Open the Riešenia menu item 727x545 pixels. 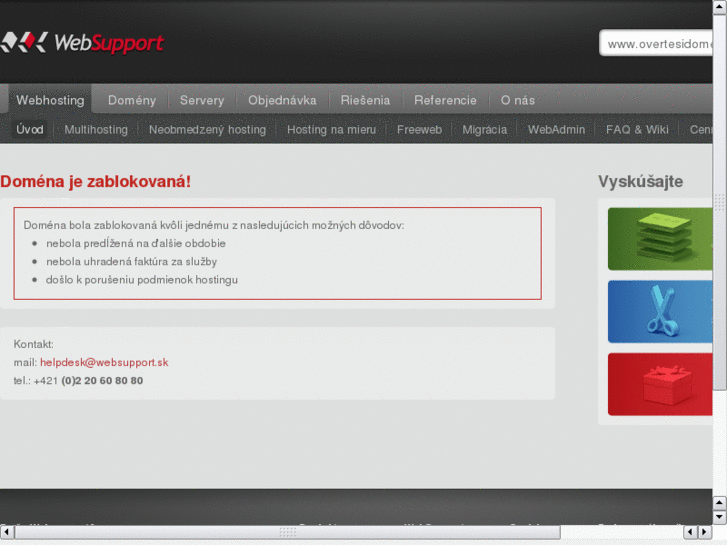coord(365,100)
